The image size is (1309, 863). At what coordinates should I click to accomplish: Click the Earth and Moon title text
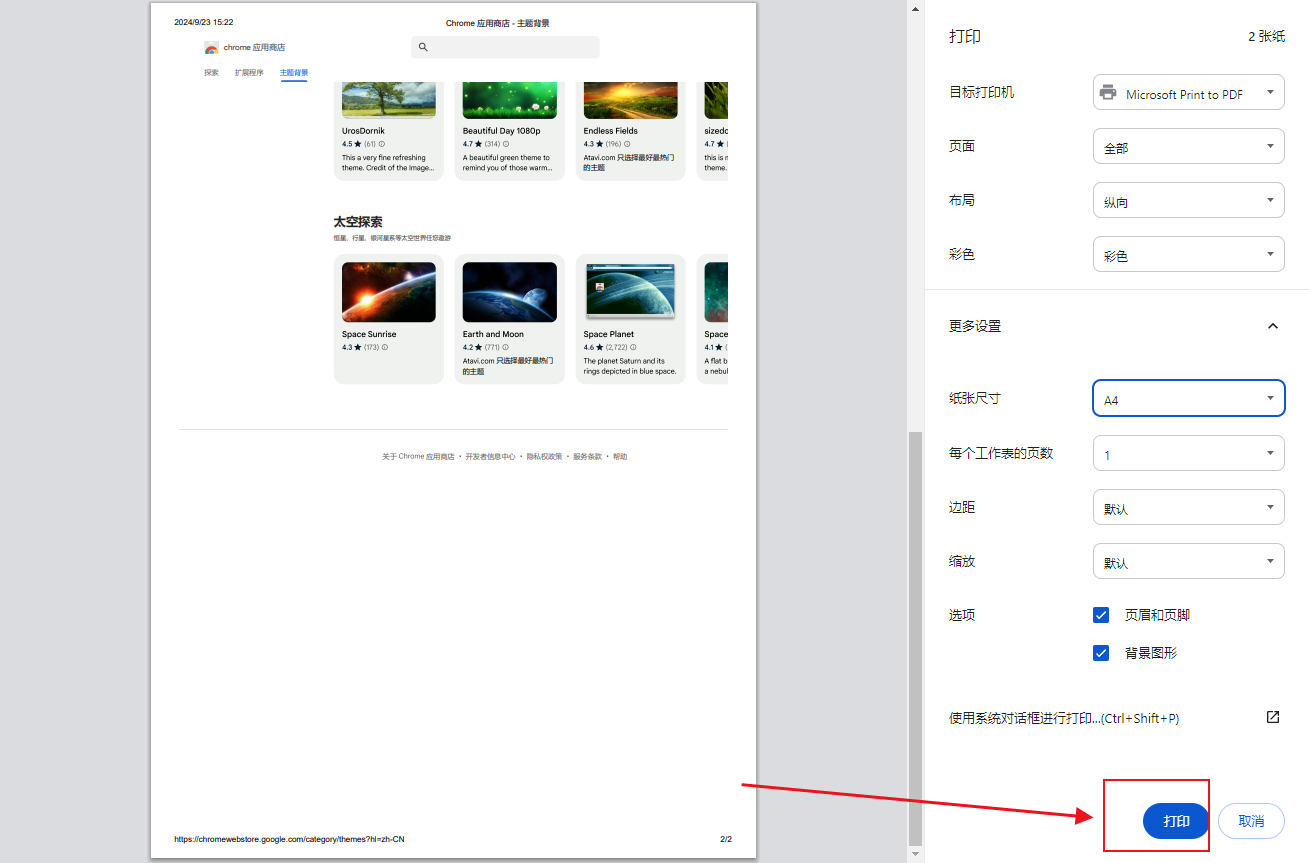tap(493, 334)
